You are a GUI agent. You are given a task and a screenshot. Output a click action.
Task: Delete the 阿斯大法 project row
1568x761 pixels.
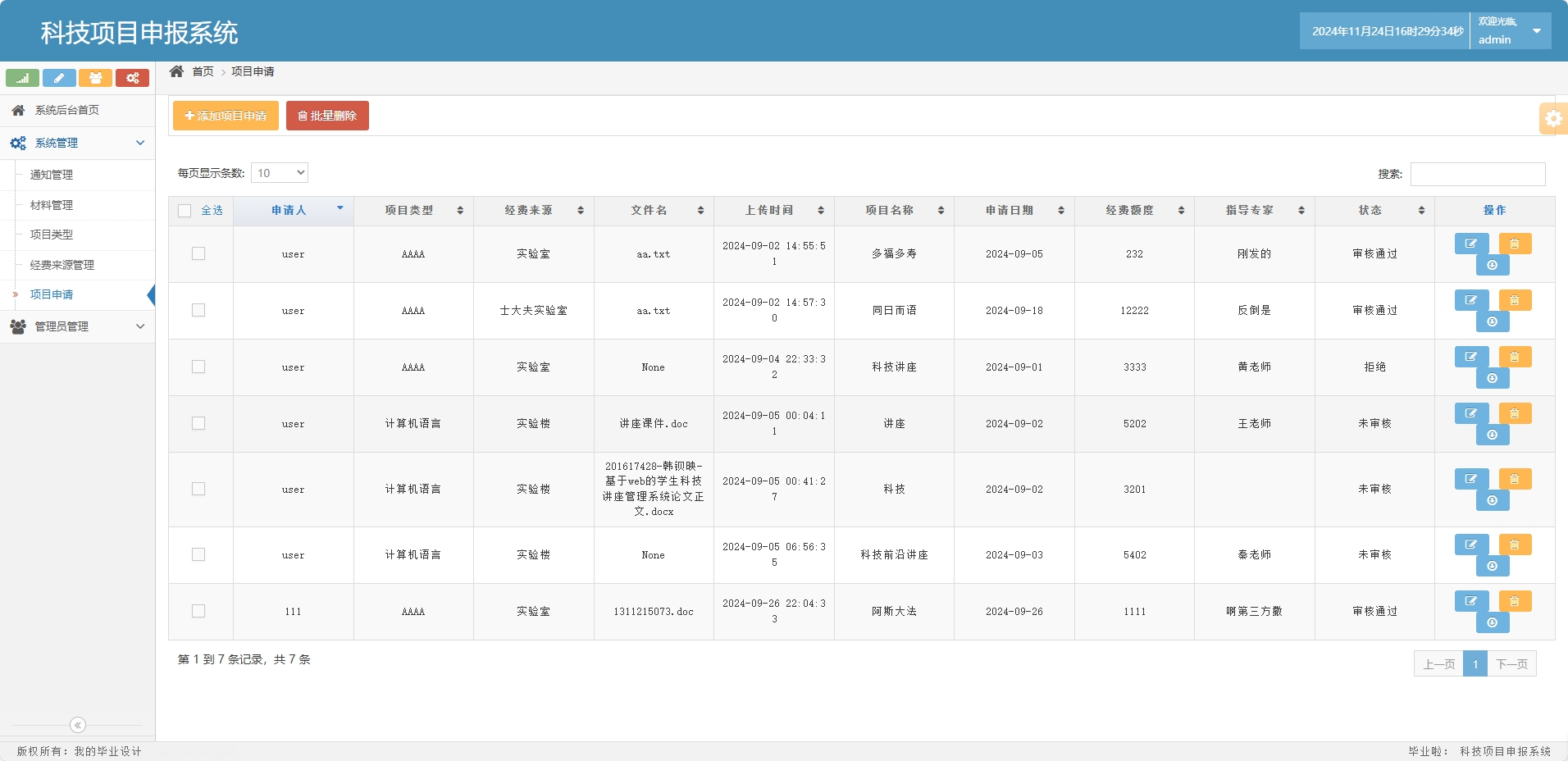coord(1515,601)
